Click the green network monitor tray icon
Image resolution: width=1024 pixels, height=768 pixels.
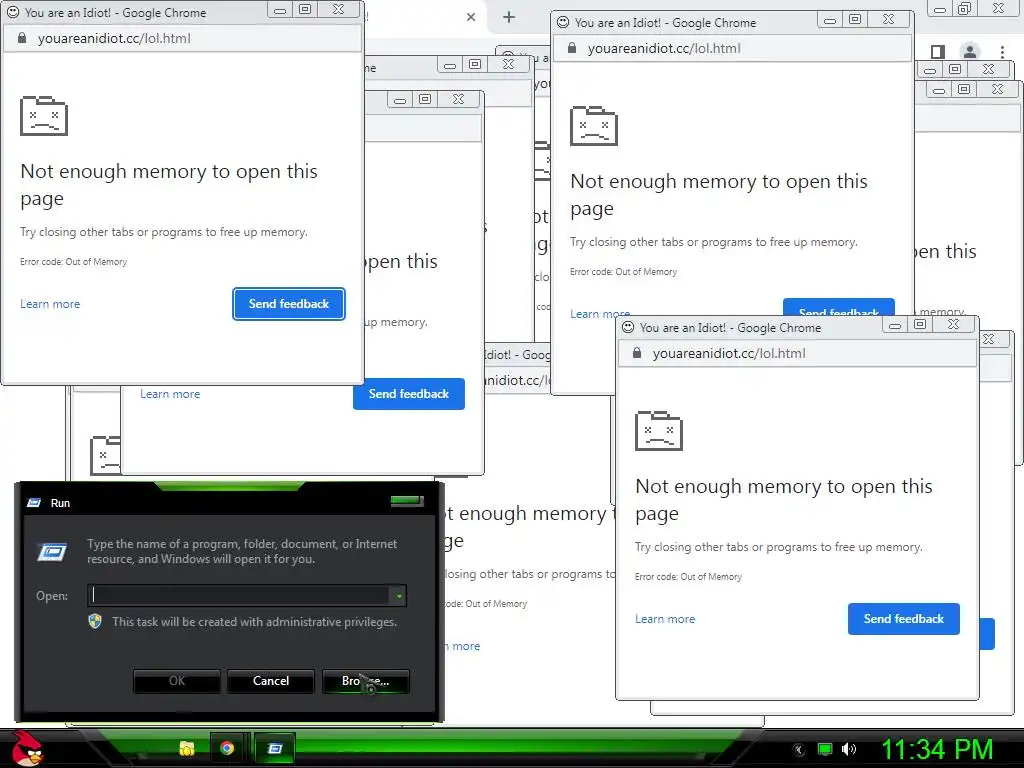825,749
